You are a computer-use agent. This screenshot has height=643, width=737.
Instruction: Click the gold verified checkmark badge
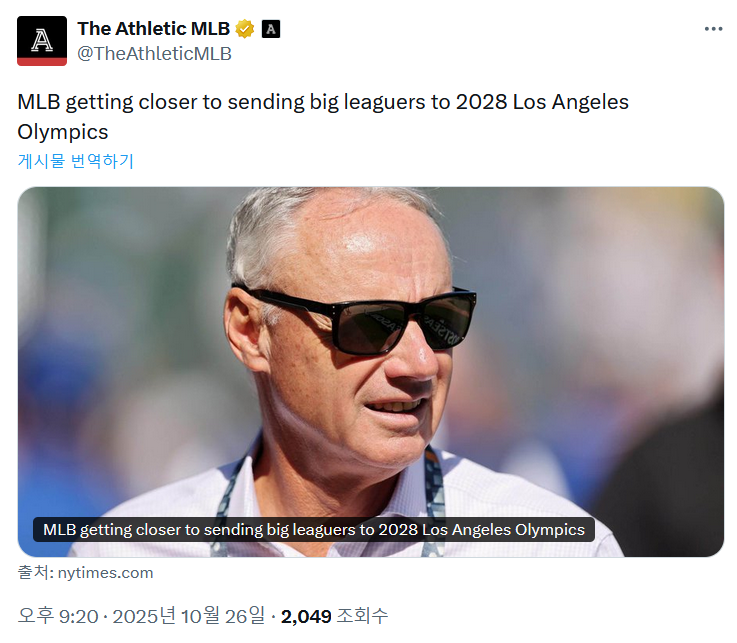point(245,28)
